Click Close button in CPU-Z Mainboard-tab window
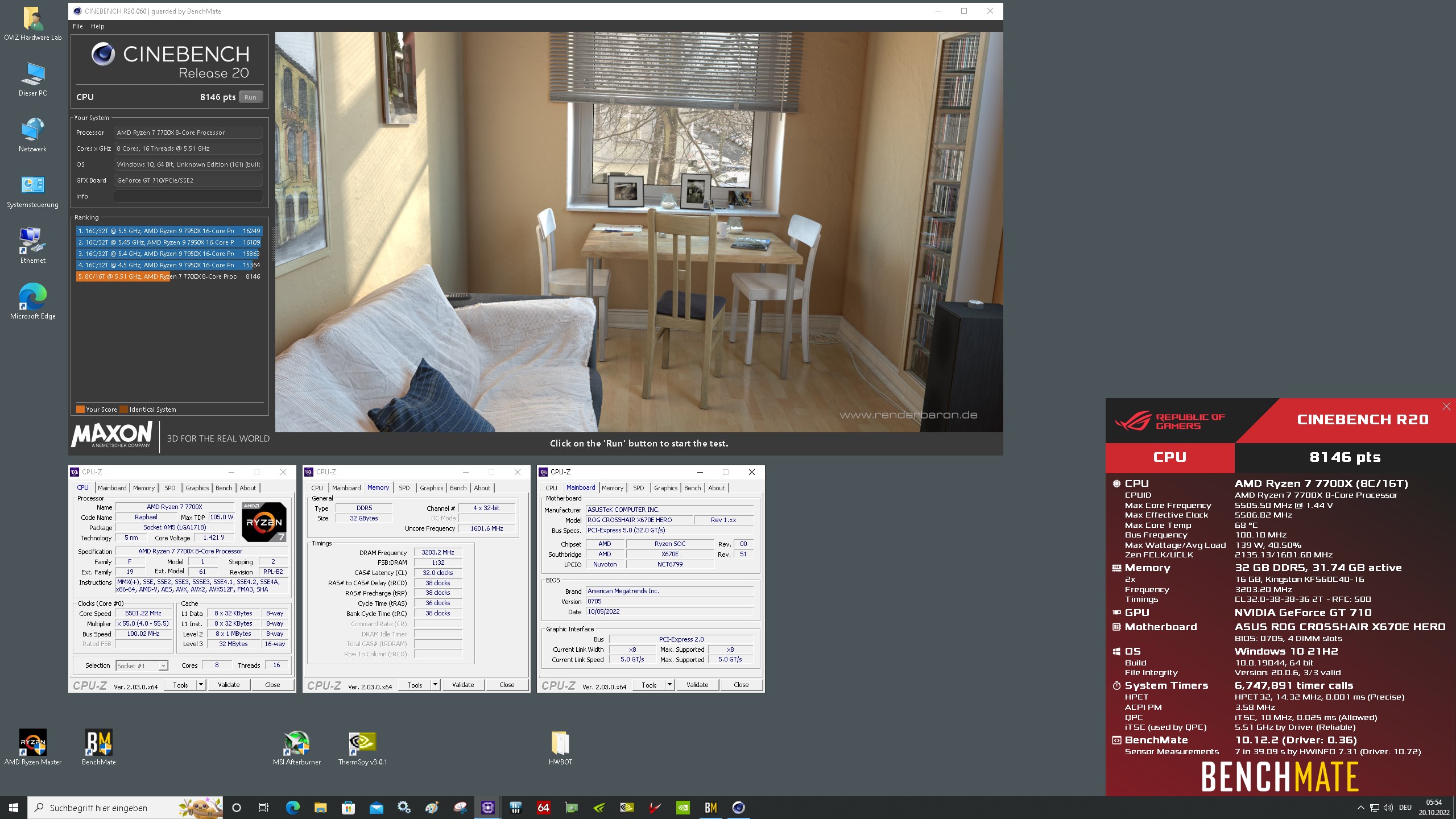 click(x=741, y=685)
